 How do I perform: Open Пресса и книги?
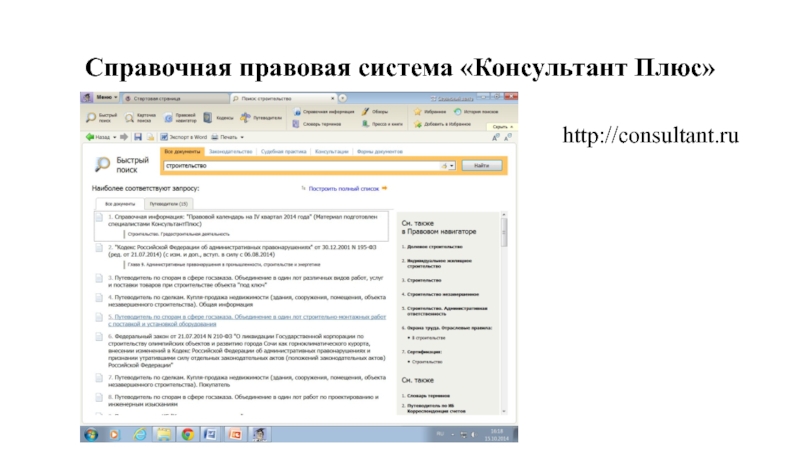382,124
